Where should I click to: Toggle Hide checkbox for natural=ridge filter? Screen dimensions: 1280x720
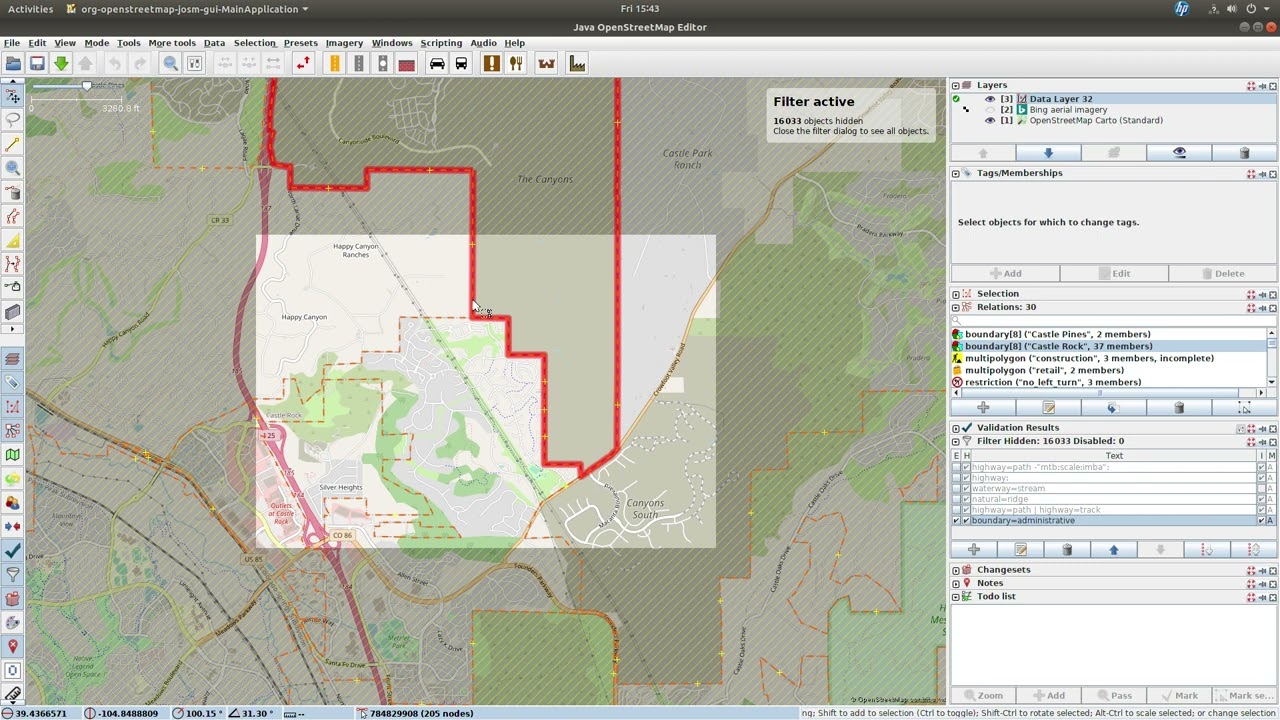pyautogui.click(x=966, y=499)
